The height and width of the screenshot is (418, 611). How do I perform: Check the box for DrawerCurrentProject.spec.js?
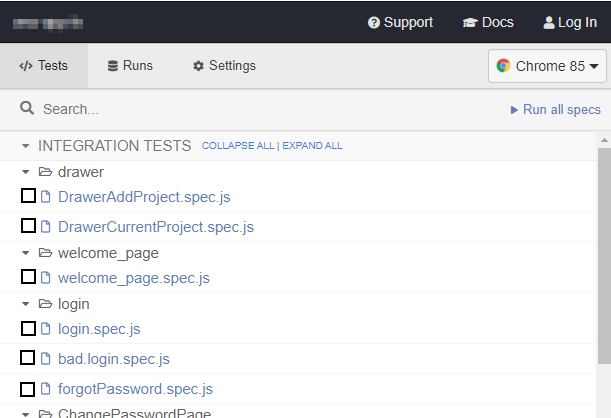point(28,226)
